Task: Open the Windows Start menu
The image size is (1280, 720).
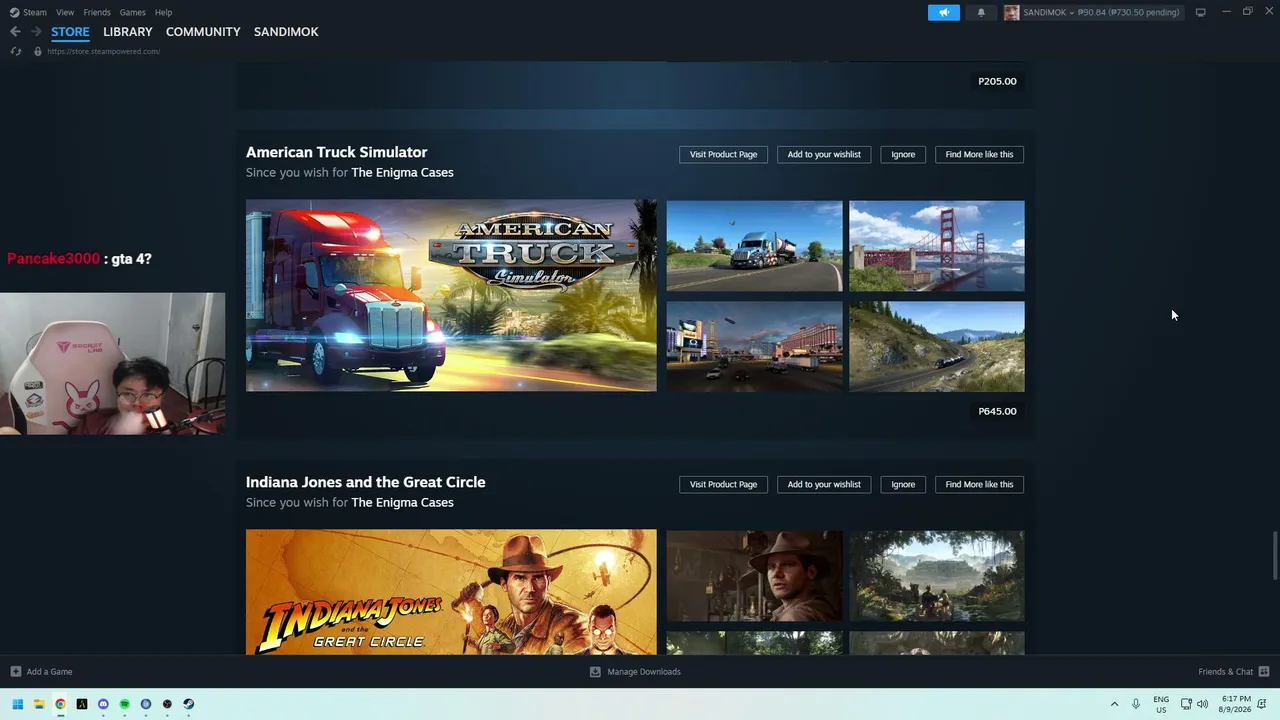Action: [x=17, y=704]
